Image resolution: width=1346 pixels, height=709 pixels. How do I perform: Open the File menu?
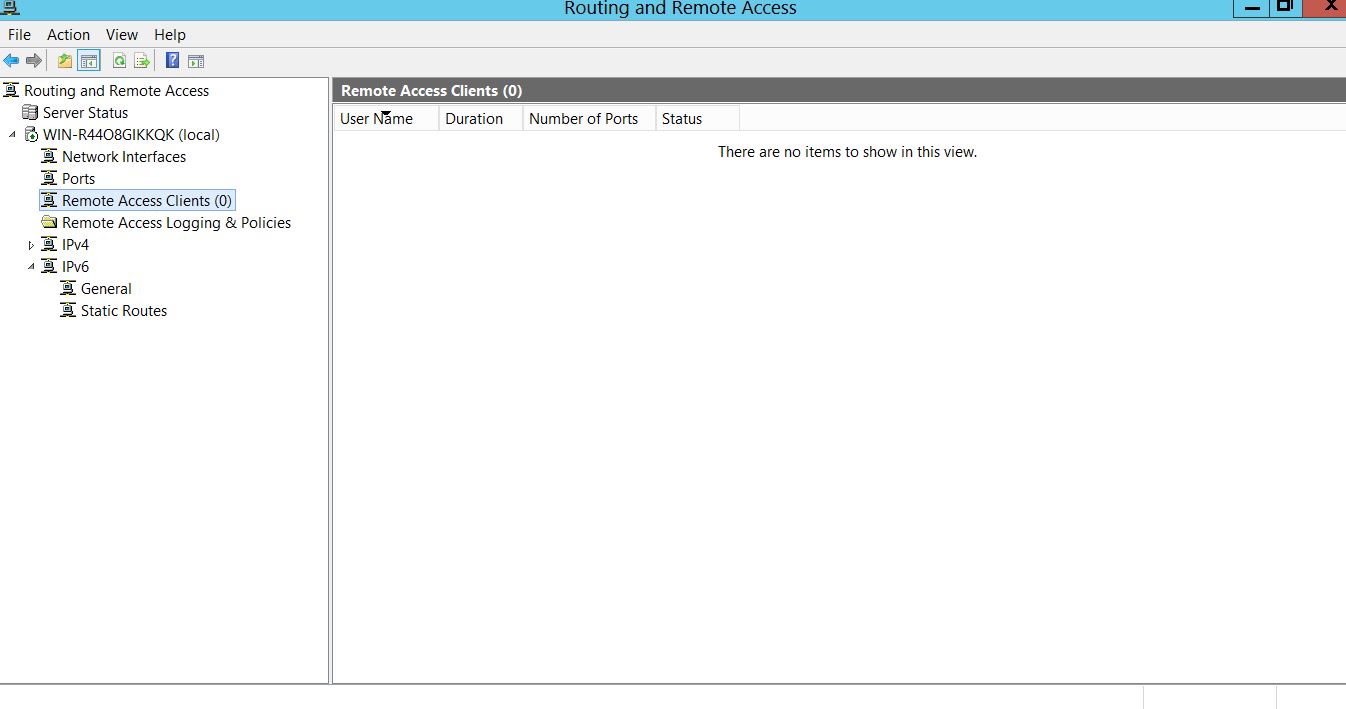pos(19,34)
